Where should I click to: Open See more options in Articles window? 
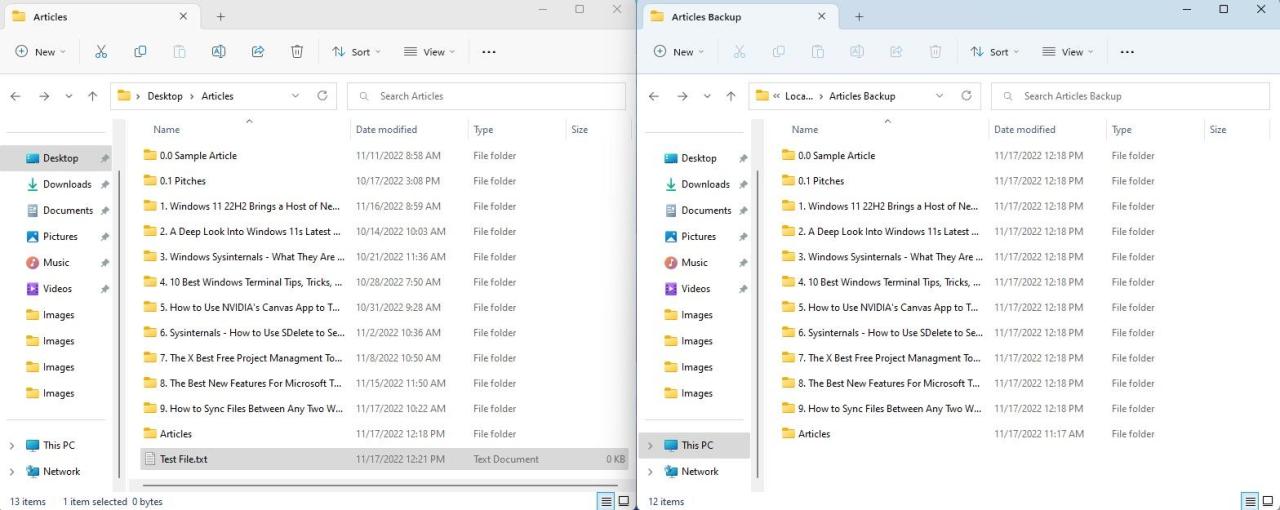click(x=489, y=52)
